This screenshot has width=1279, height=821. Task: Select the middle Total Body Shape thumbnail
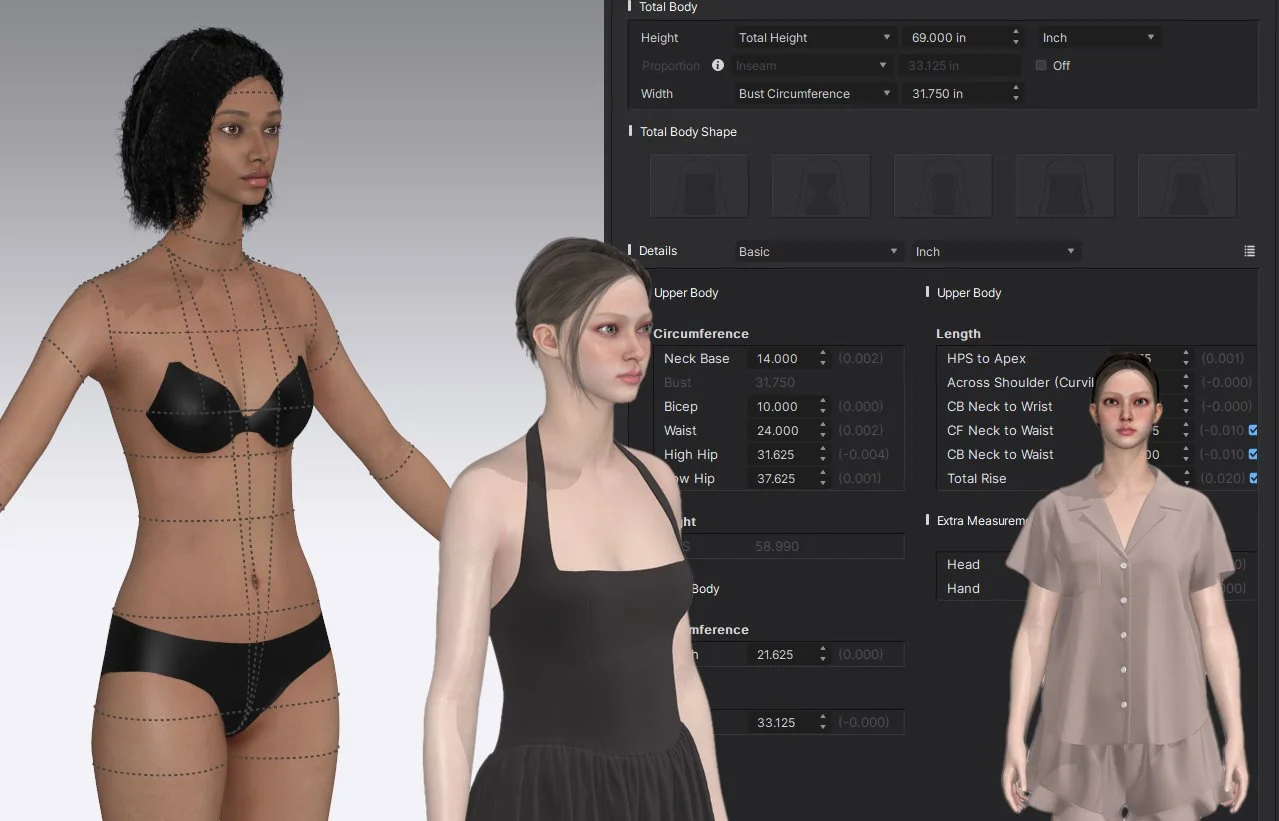pos(943,186)
